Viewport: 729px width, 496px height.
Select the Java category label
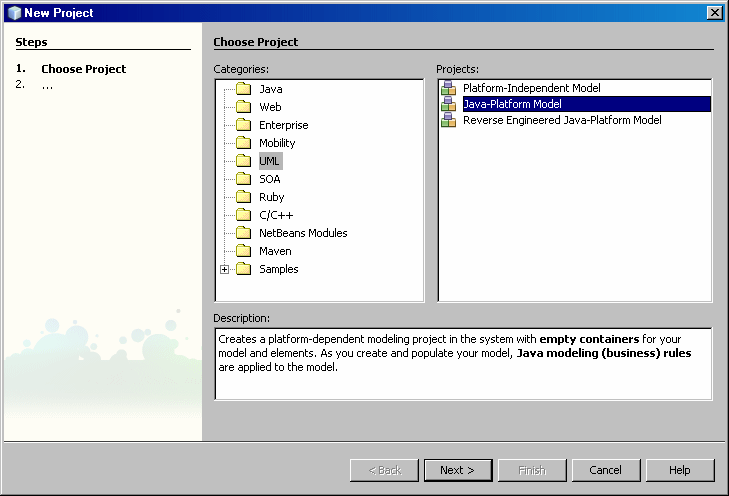pos(271,89)
